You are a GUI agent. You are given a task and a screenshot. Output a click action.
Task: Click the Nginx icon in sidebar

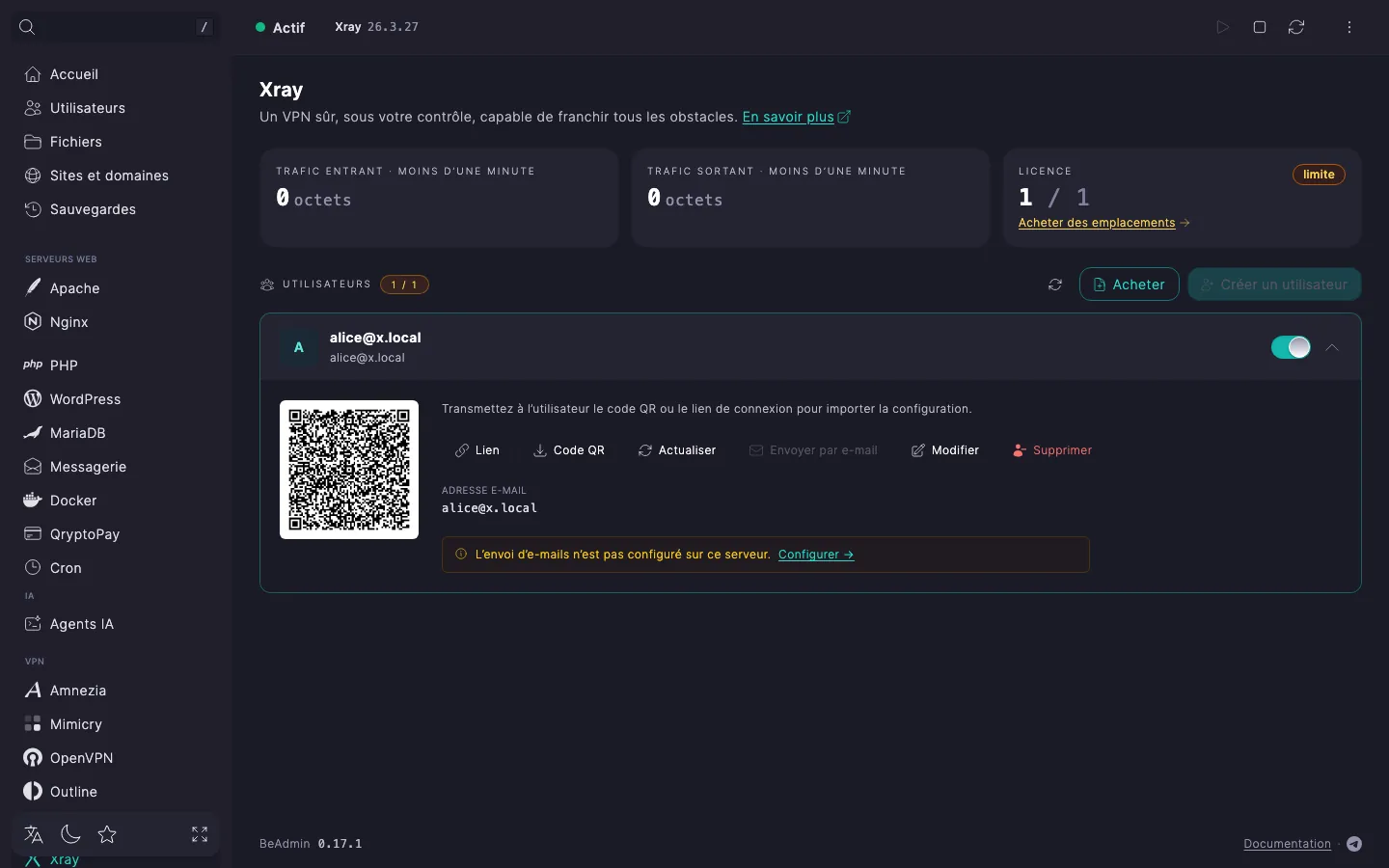(33, 322)
